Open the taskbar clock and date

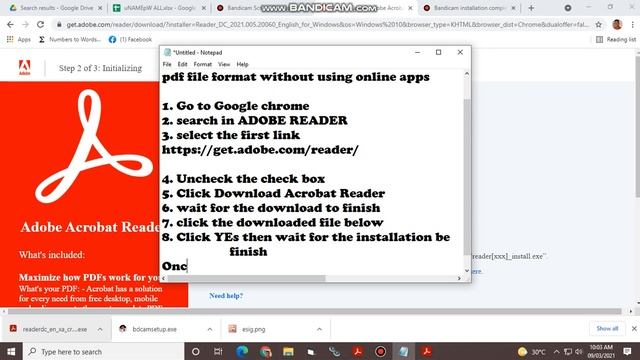pyautogui.click(x=601, y=351)
